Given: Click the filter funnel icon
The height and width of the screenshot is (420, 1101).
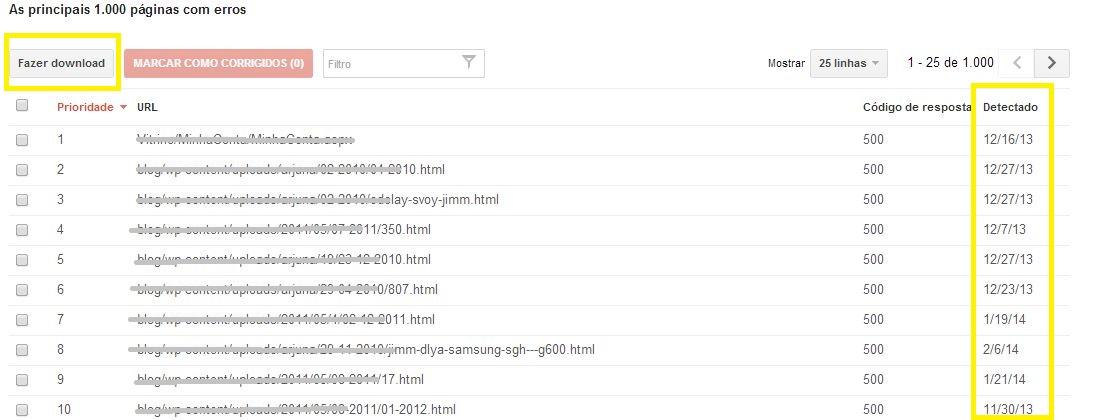Looking at the screenshot, I should (469, 62).
